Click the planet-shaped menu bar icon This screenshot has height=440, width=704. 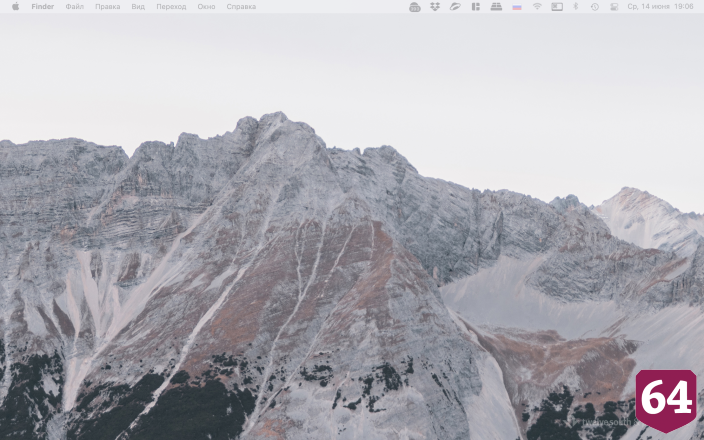[455, 6]
